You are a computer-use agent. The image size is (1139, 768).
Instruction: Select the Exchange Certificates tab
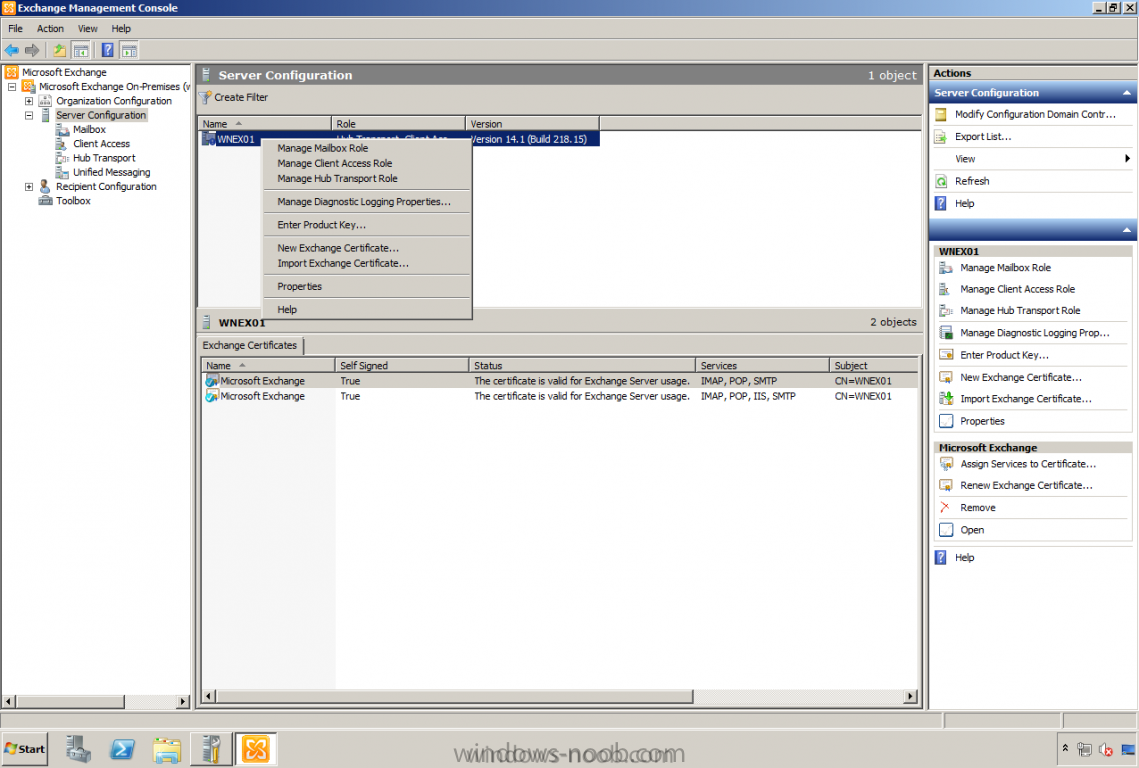[x=250, y=346]
